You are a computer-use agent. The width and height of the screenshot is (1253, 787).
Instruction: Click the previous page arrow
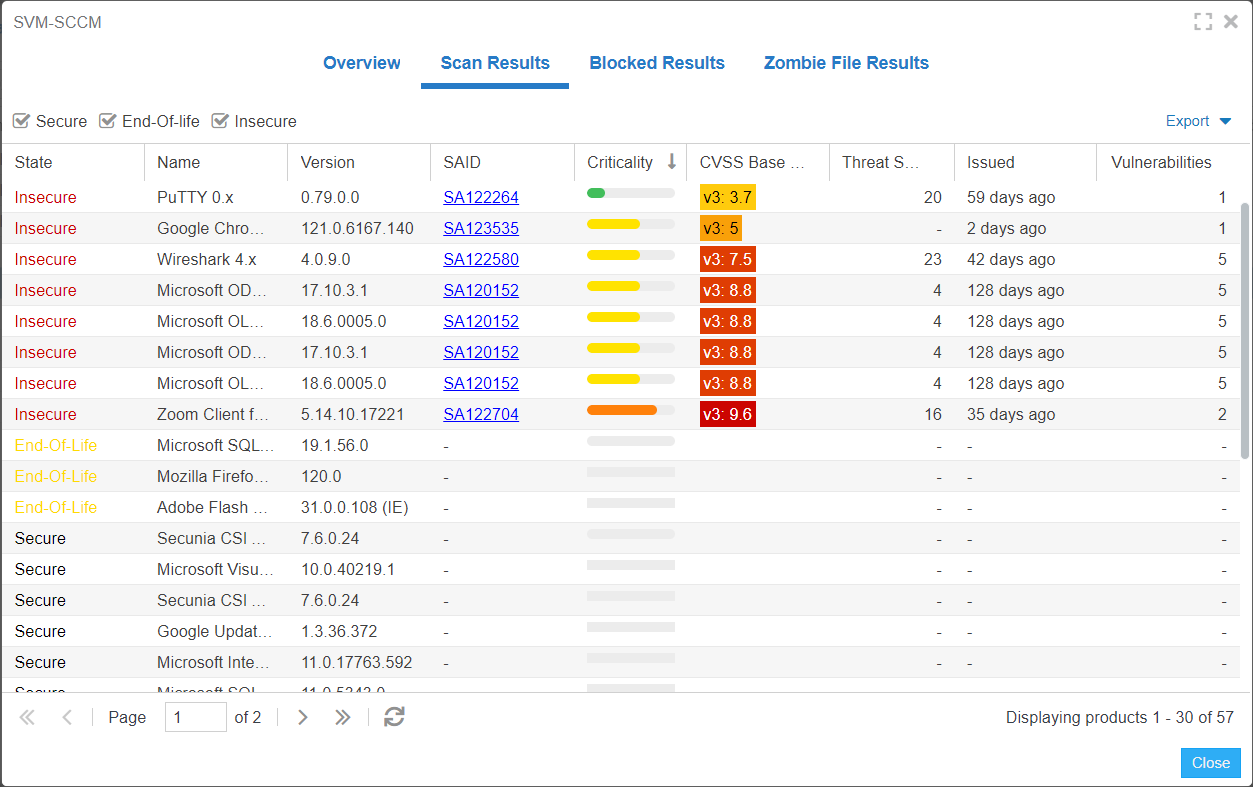click(x=67, y=717)
